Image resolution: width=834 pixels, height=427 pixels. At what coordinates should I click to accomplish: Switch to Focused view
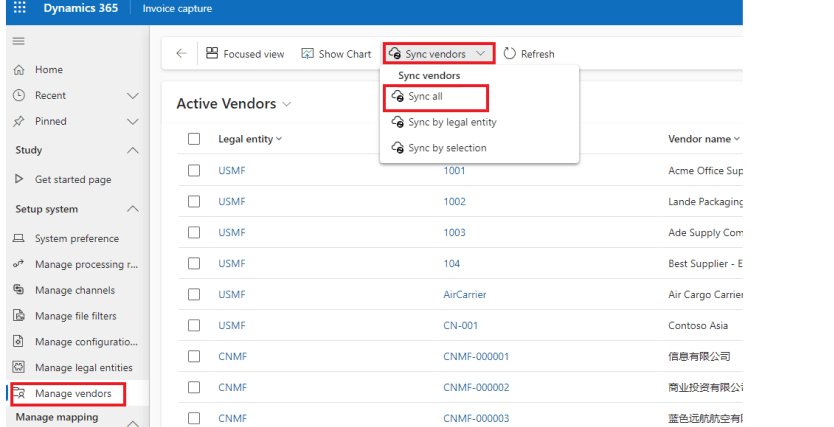[x=245, y=54]
